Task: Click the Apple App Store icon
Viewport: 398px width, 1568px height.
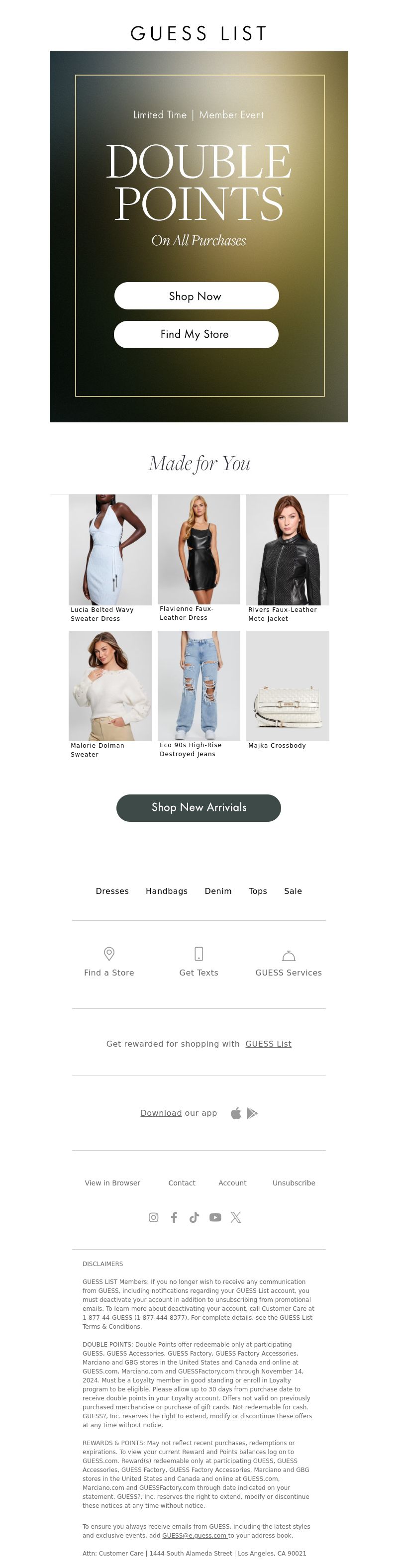Action: [236, 1113]
